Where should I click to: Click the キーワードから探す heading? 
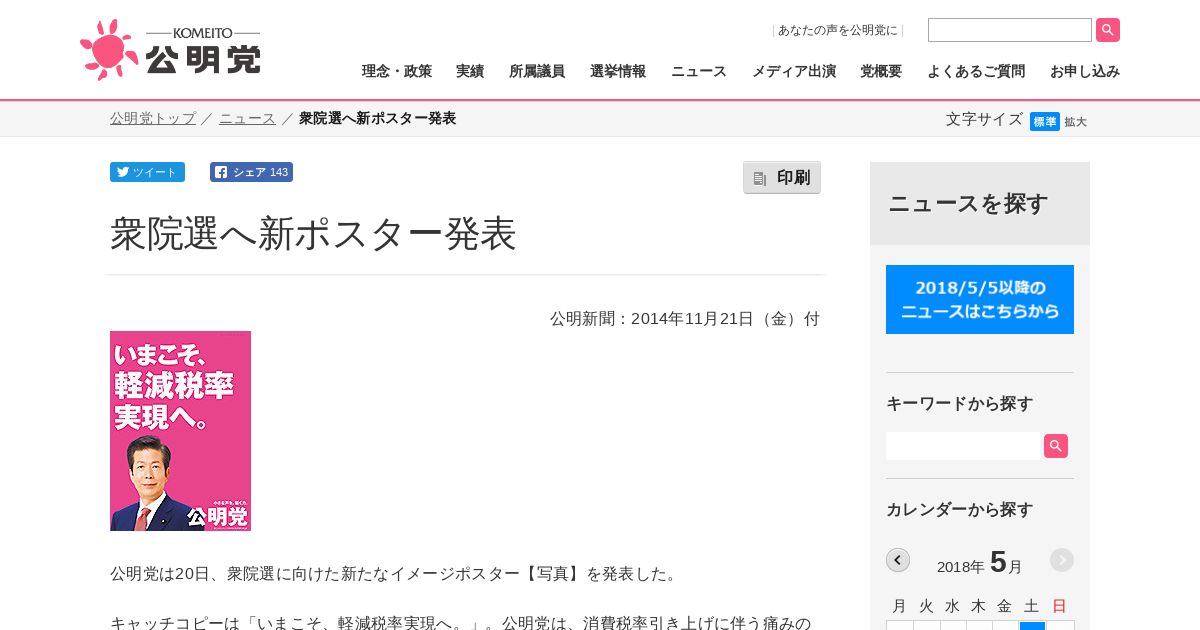point(959,403)
